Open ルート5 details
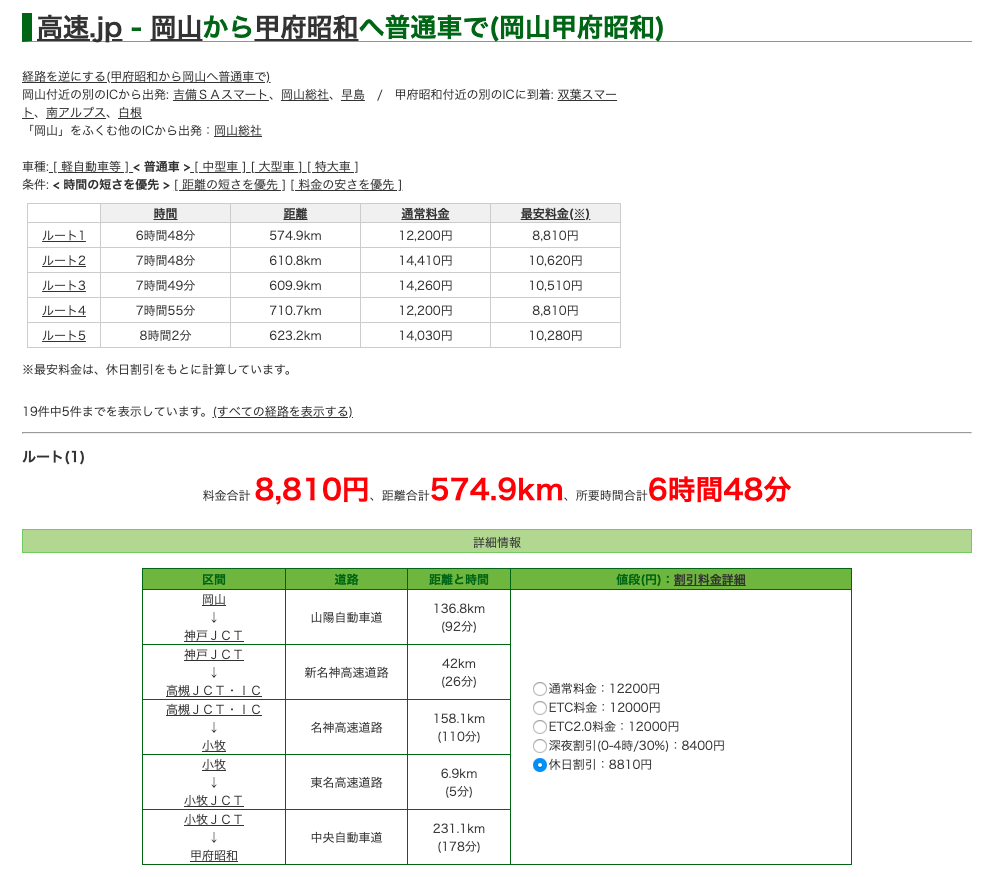Image resolution: width=989 pixels, height=877 pixels. click(64, 336)
